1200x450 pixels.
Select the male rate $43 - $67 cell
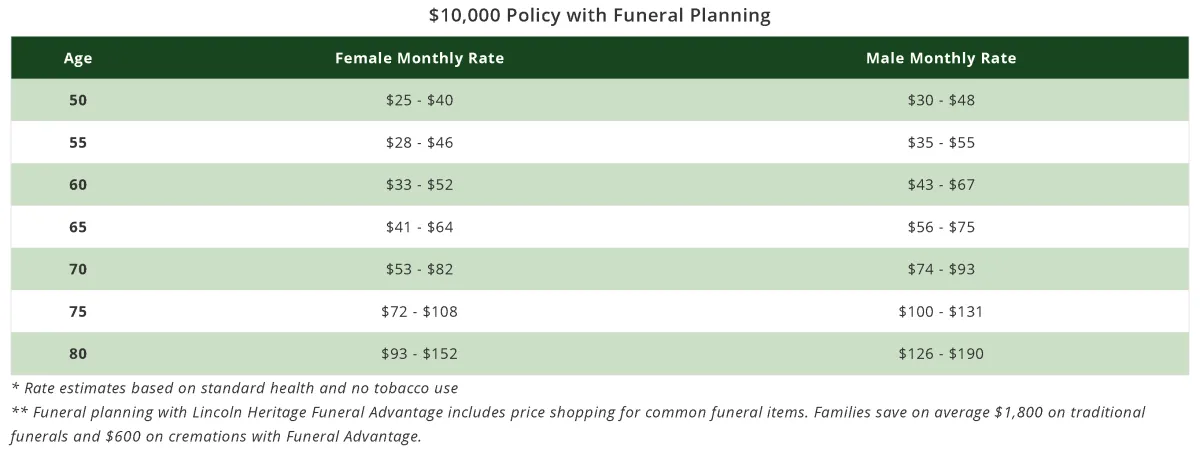point(941,185)
